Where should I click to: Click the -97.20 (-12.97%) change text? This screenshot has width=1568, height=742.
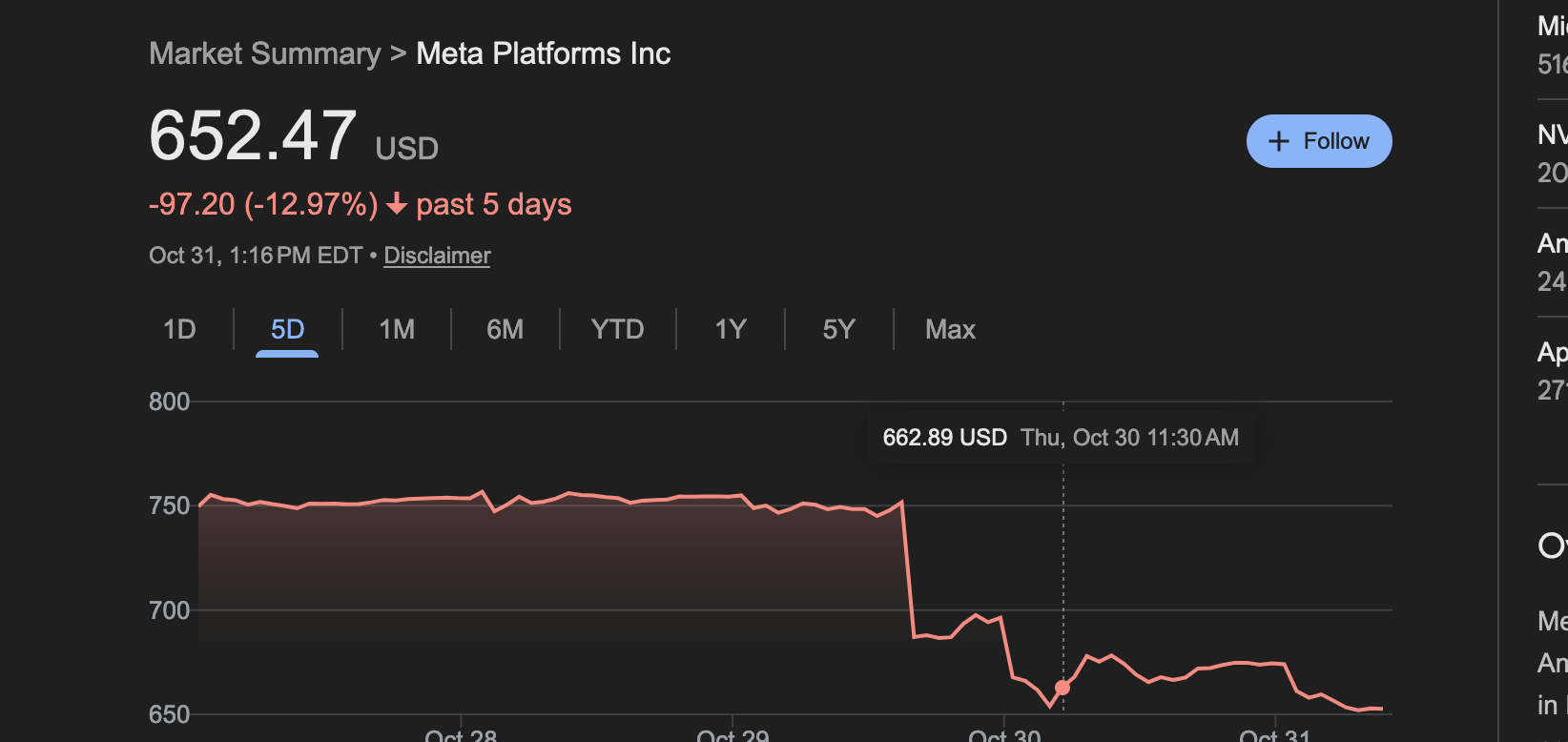(263, 204)
